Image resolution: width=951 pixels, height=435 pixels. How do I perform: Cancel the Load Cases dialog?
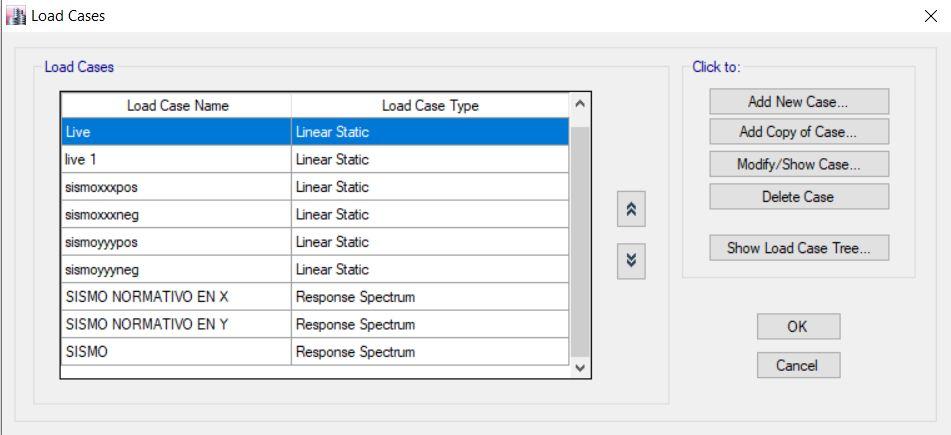tap(797, 366)
